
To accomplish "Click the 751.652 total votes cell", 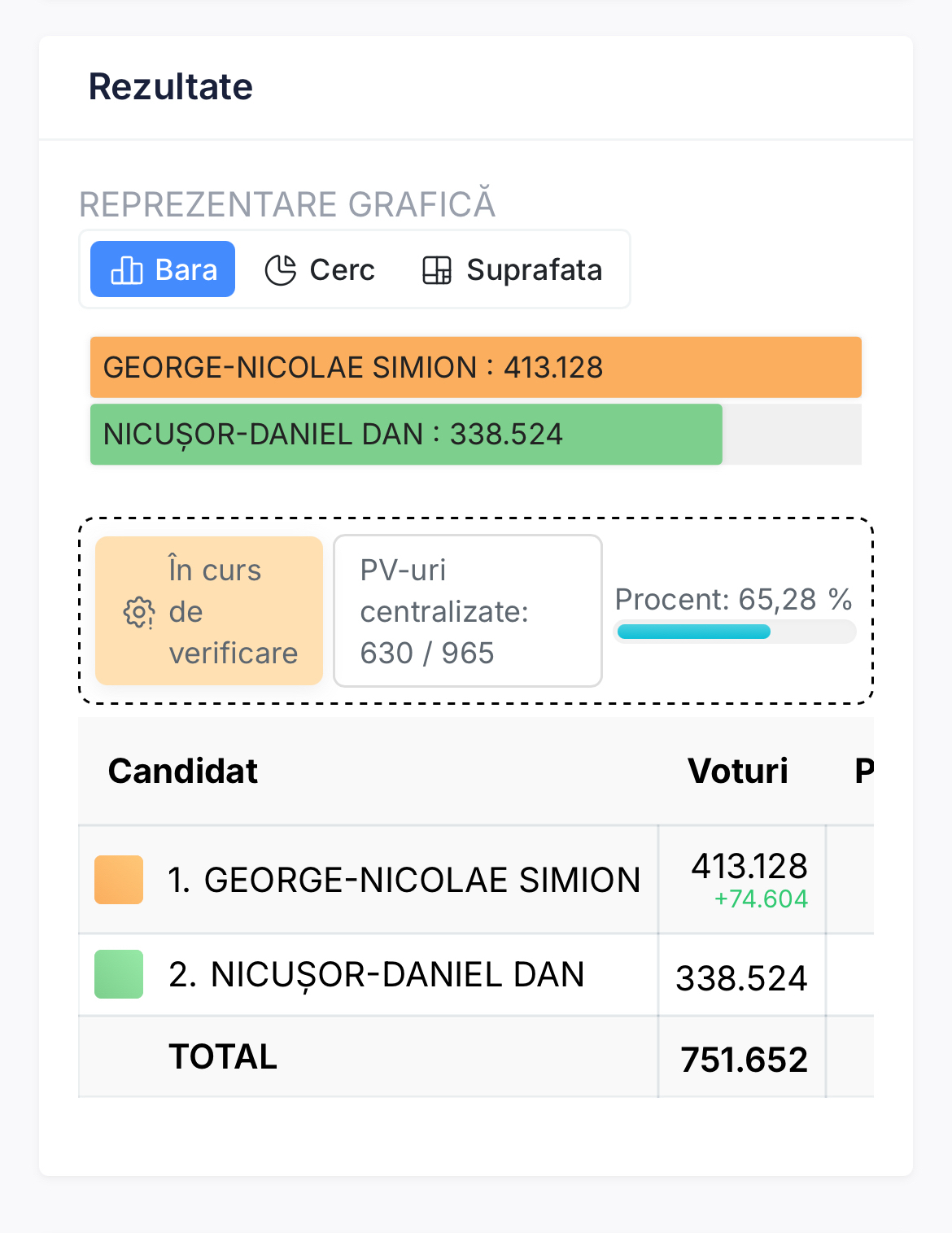I will (744, 1059).
